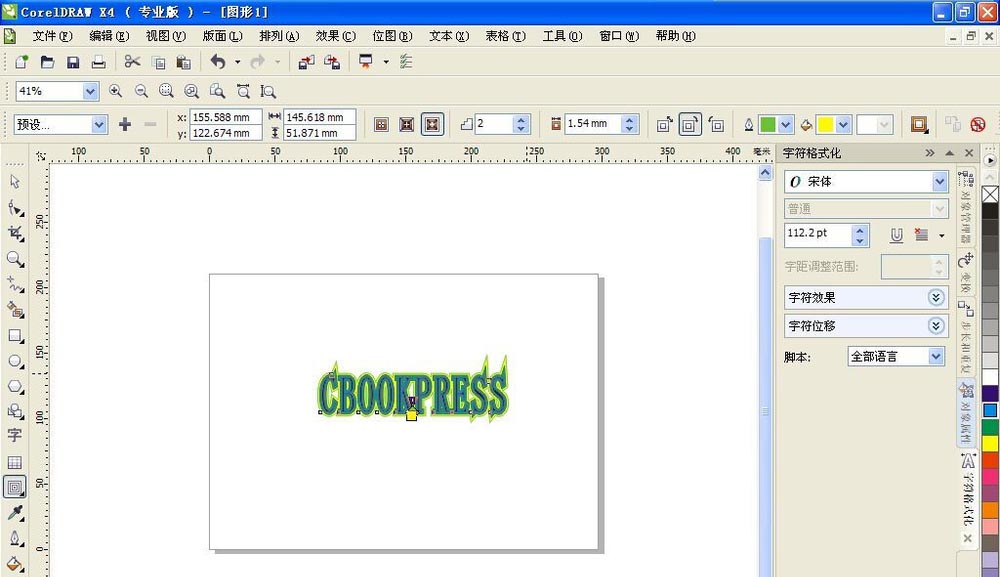The width and height of the screenshot is (1000, 577).
Task: Toggle the Inside contour button
Action: click(406, 124)
